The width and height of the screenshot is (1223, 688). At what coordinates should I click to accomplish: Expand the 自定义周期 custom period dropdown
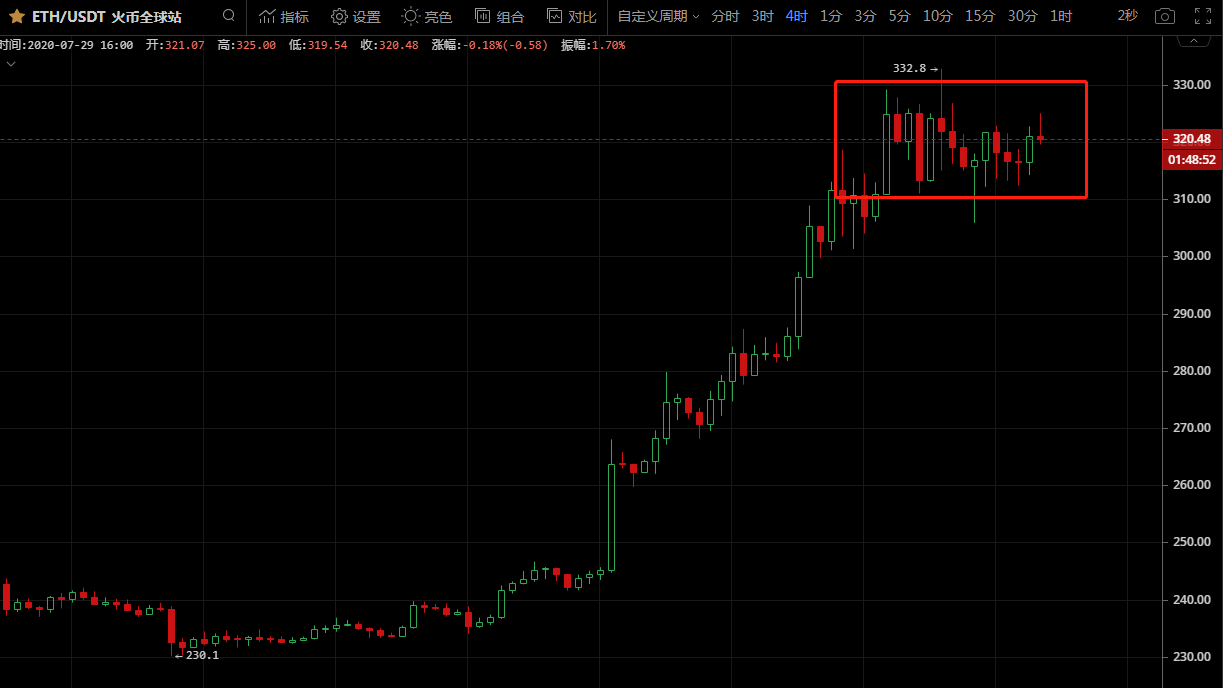click(x=658, y=17)
